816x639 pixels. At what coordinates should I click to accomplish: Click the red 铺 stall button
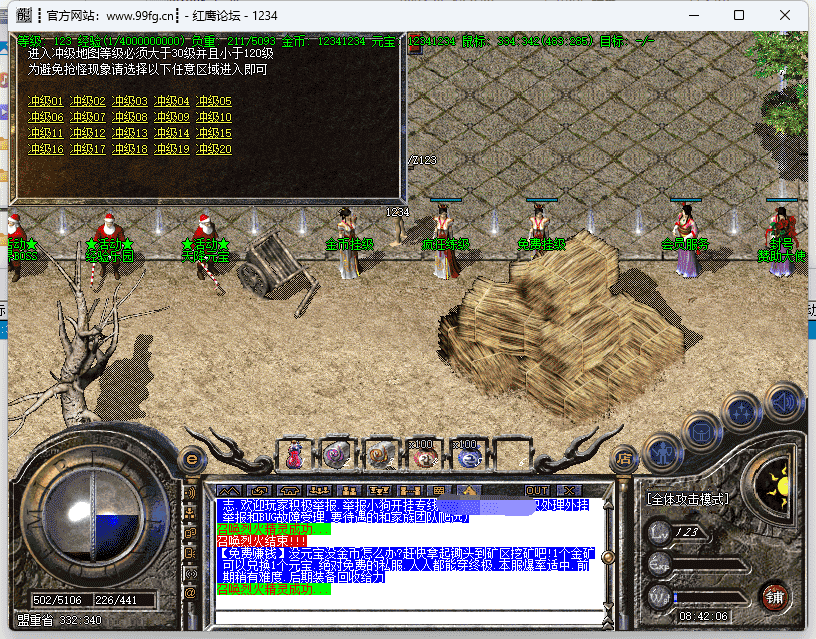pyautogui.click(x=774, y=599)
